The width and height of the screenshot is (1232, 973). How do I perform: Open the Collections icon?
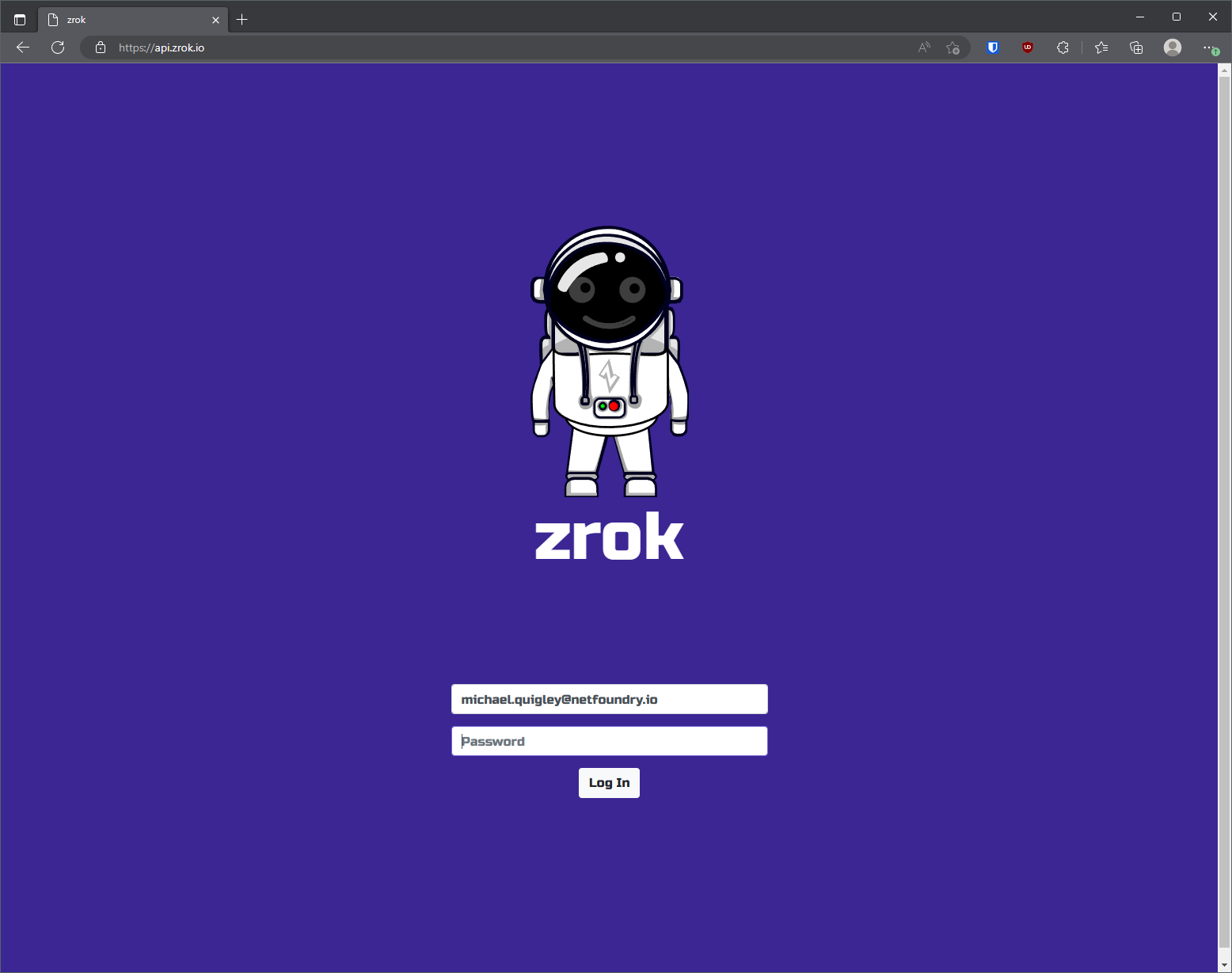coord(1136,48)
